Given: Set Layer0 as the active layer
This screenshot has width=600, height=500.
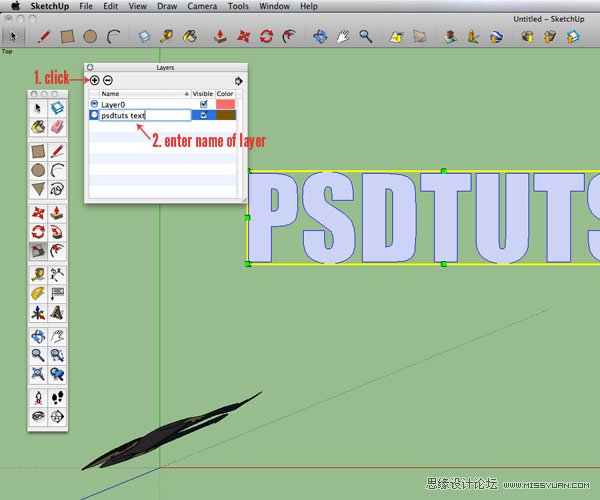Looking at the screenshot, I should 94,104.
